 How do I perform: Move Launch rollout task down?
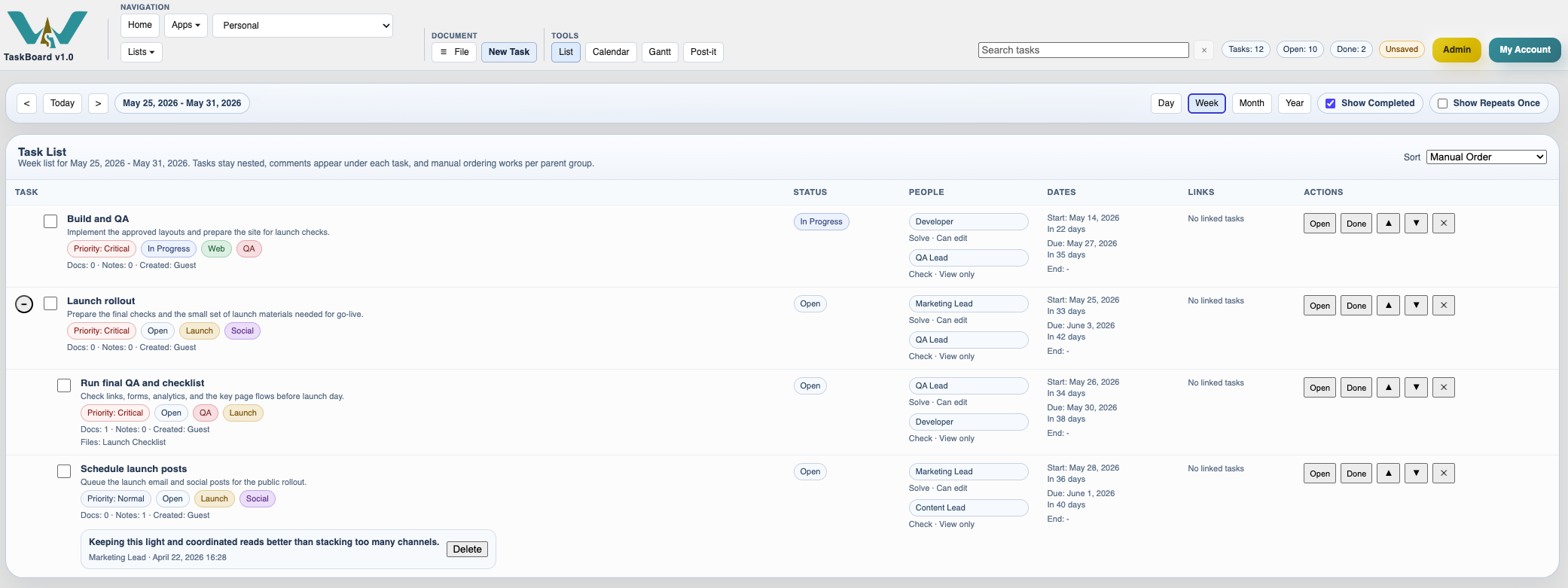[x=1416, y=306]
